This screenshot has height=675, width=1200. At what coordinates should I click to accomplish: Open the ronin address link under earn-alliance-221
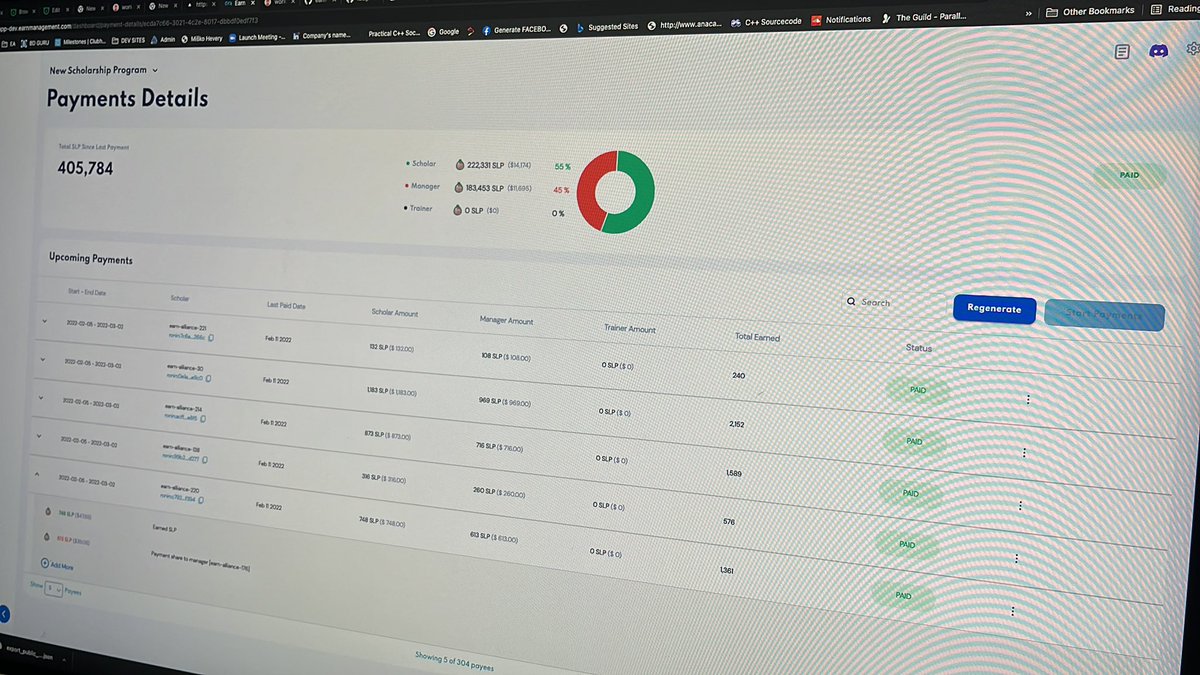(187, 337)
